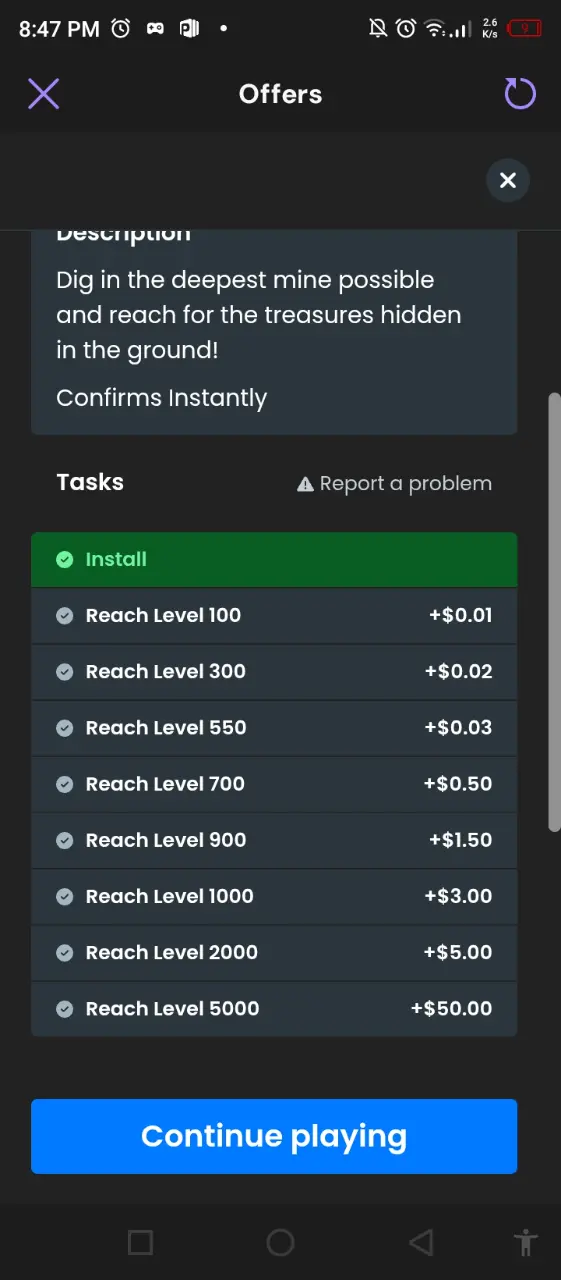Tap check icon for Reach Level 700
Viewport: 561px width, 1280px height.
coord(65,784)
